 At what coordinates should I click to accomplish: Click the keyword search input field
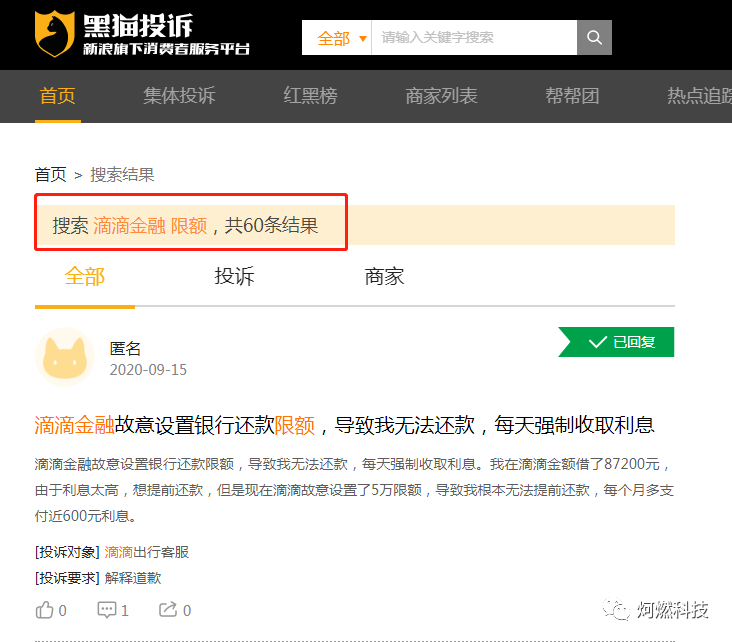pyautogui.click(x=474, y=38)
